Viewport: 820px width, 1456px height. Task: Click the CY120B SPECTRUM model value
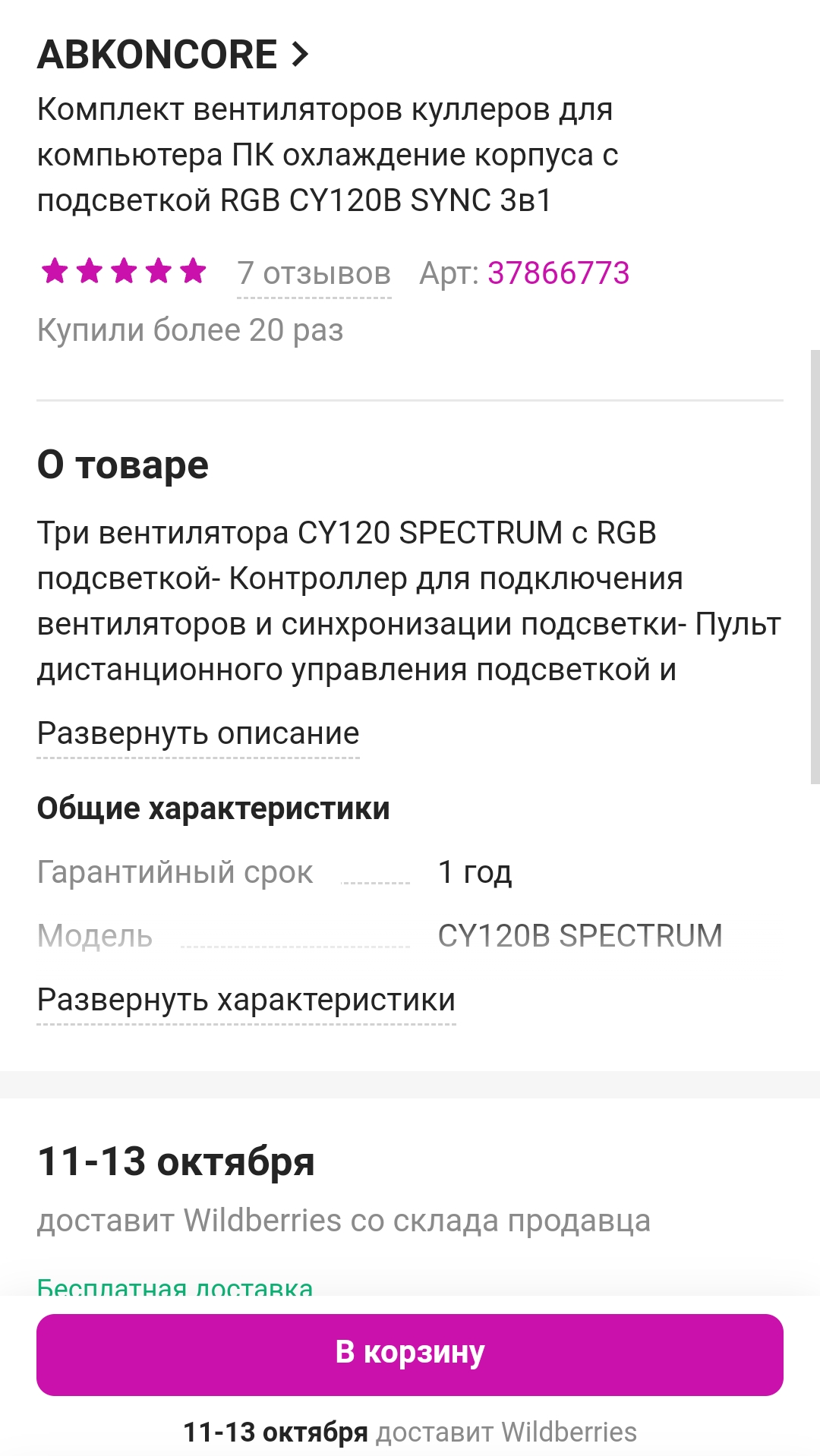(x=580, y=936)
